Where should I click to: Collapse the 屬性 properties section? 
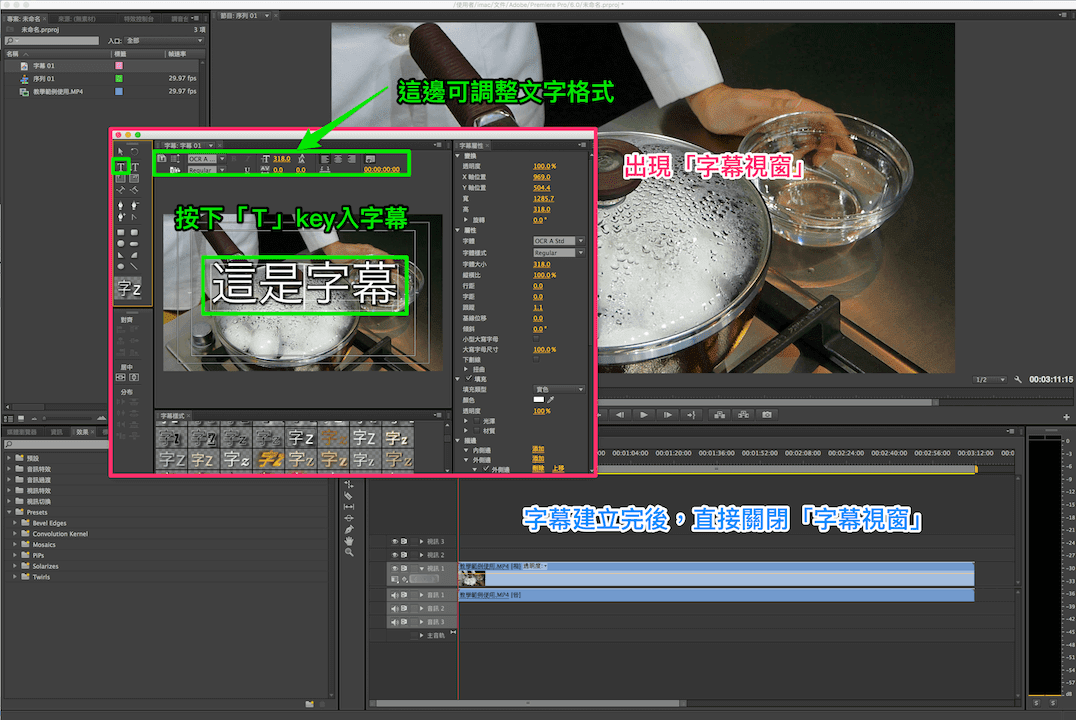(x=458, y=230)
